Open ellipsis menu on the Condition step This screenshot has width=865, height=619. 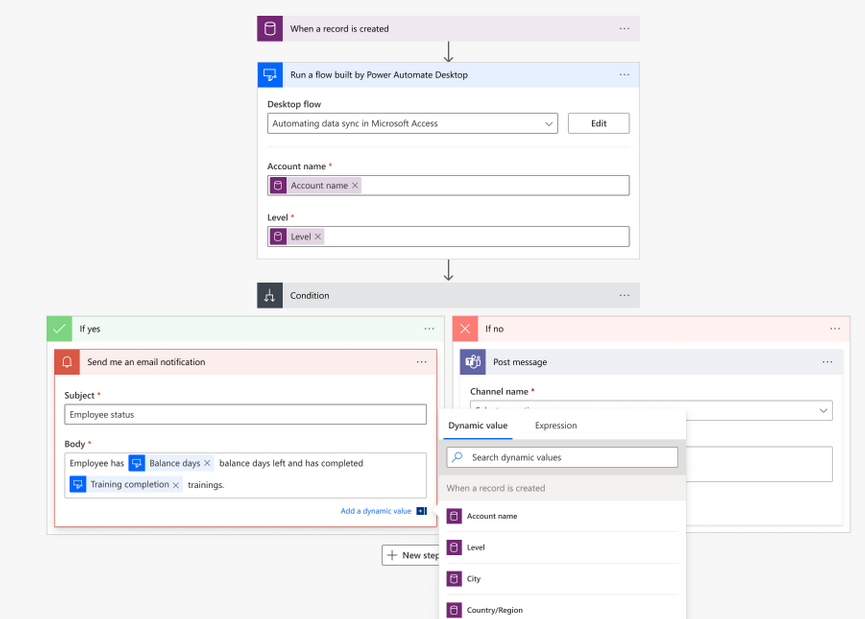point(624,296)
